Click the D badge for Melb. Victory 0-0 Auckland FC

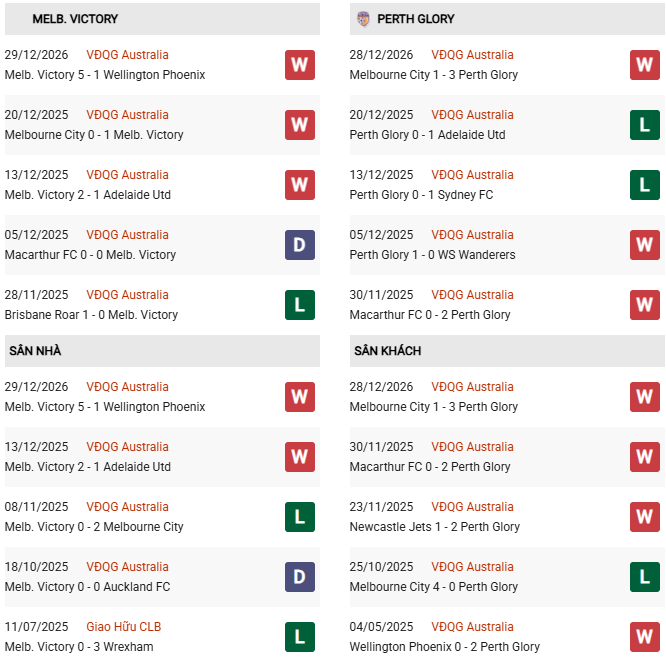[x=299, y=577]
